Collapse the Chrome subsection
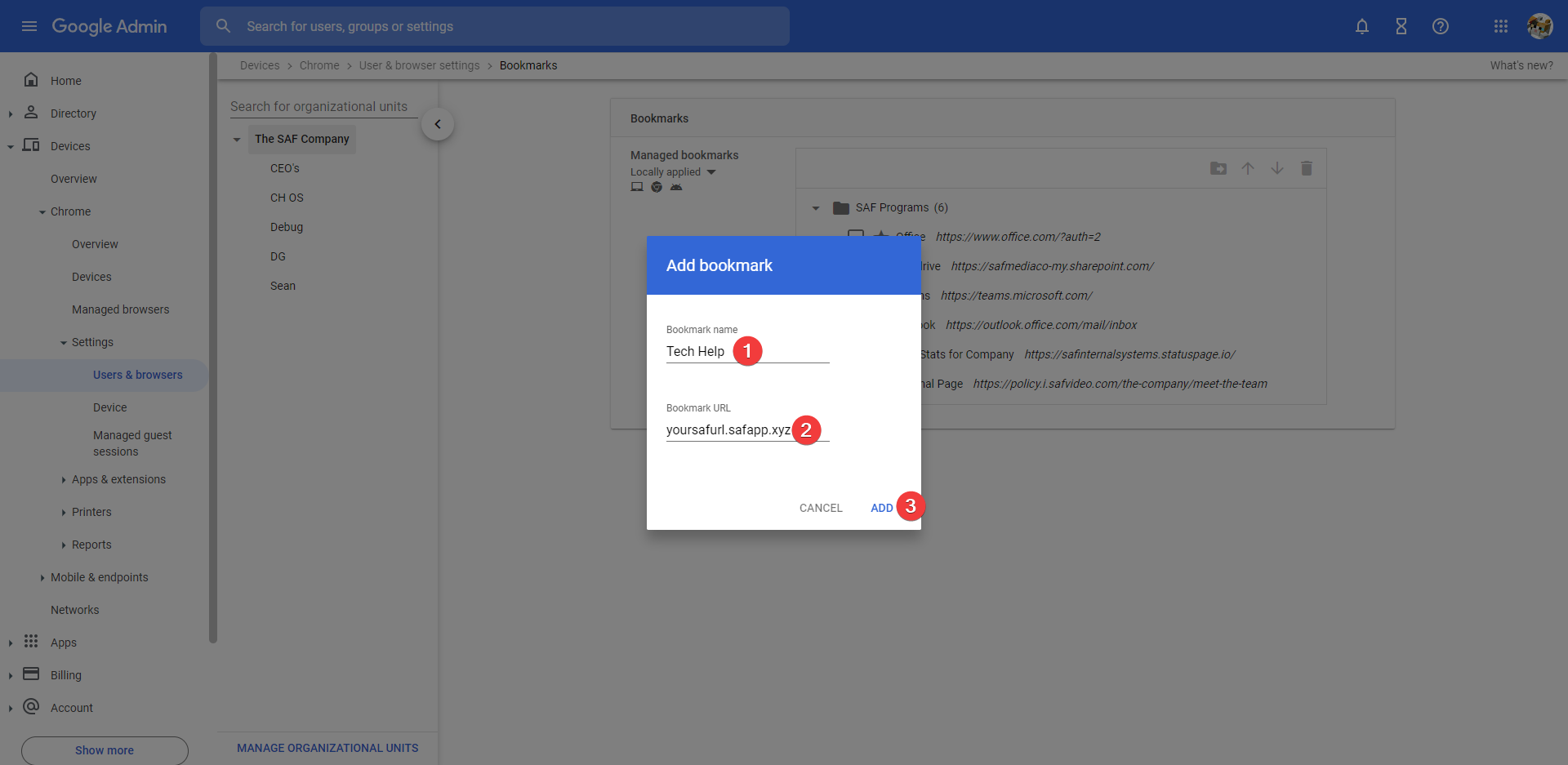The image size is (1568, 765). 42,212
